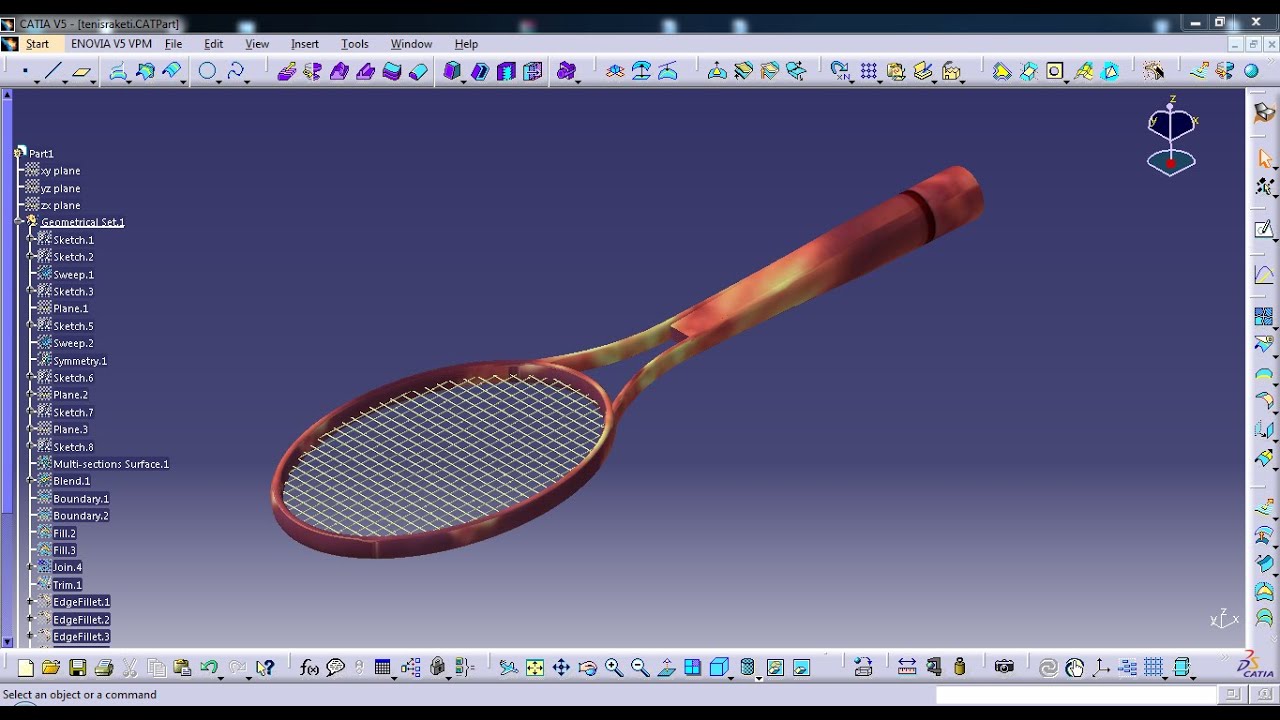Click the Fit All In view icon
Image resolution: width=1280 pixels, height=720 pixels.
coord(535,668)
